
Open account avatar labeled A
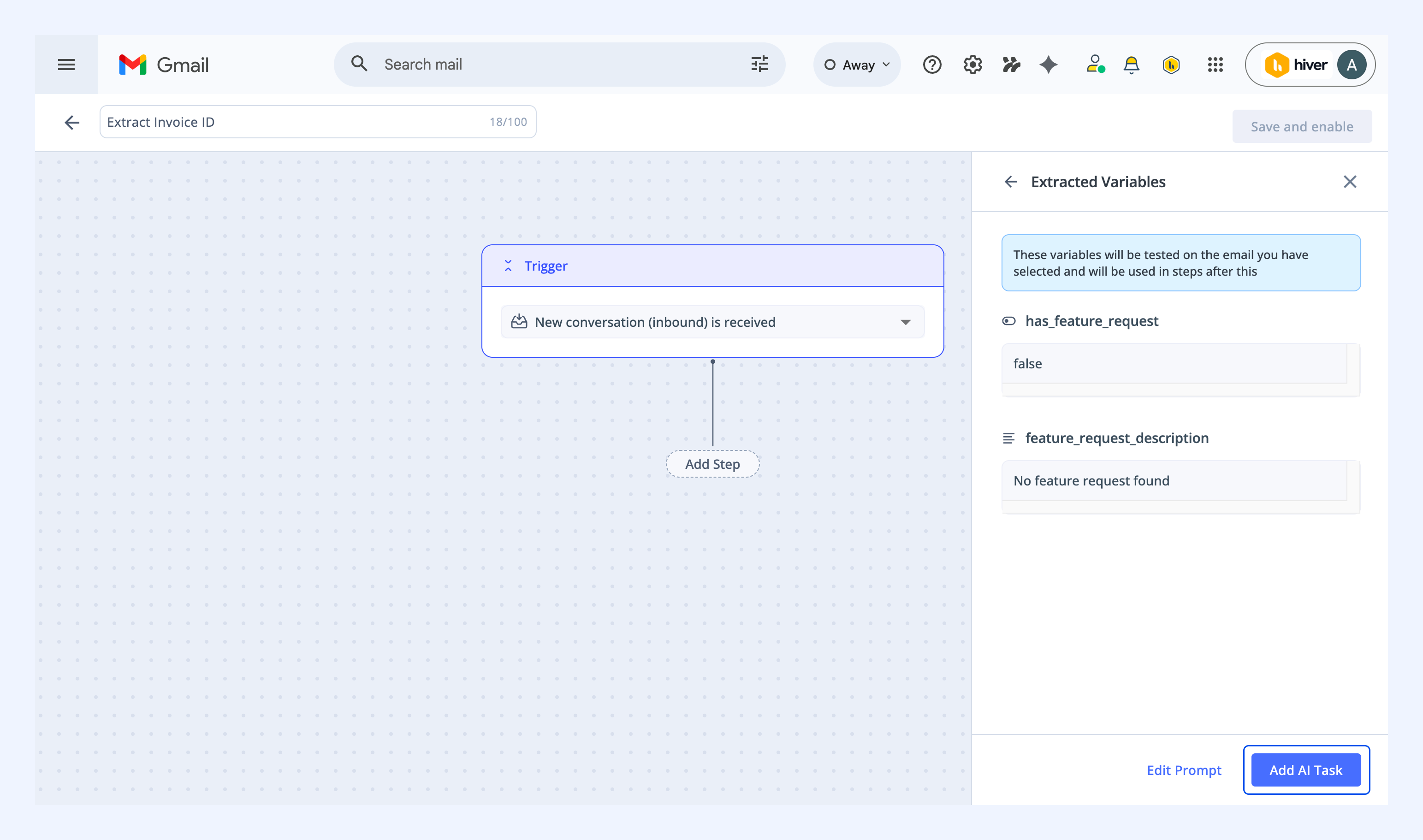pyautogui.click(x=1352, y=65)
